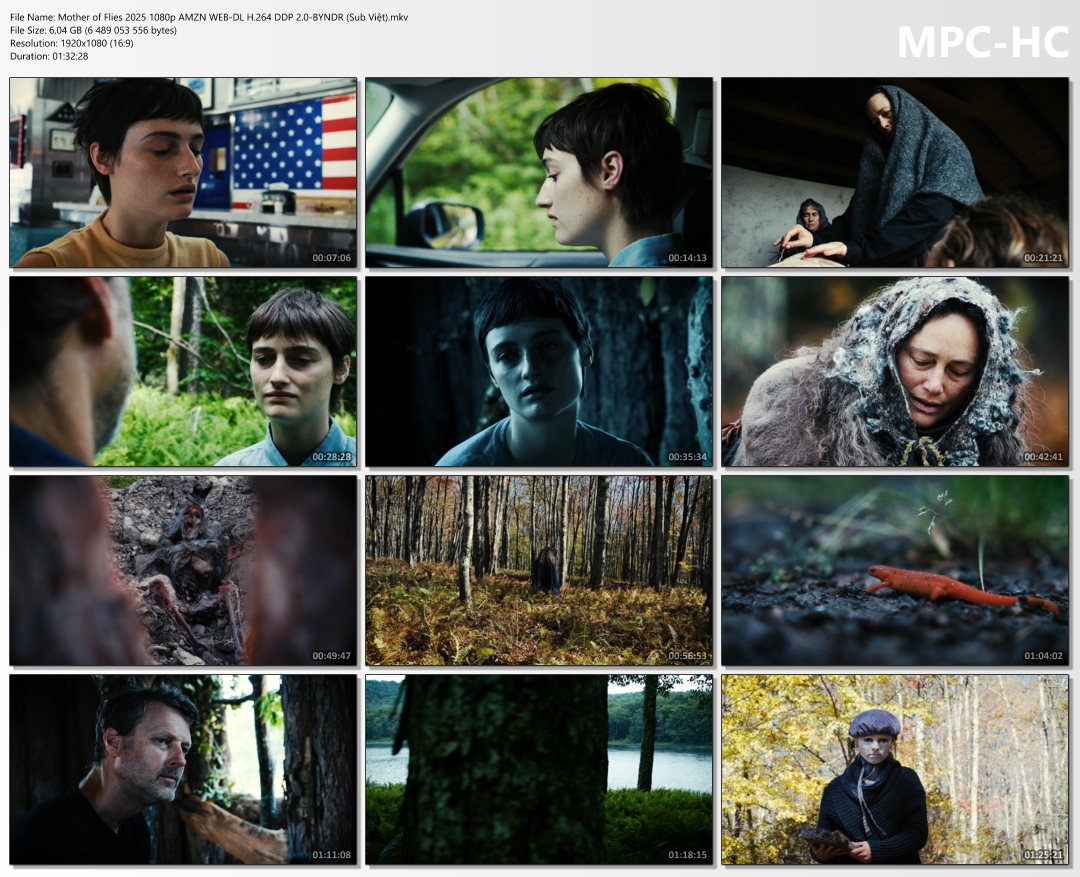Click the autumn forest thumbnail at 00:56:53

click(539, 570)
